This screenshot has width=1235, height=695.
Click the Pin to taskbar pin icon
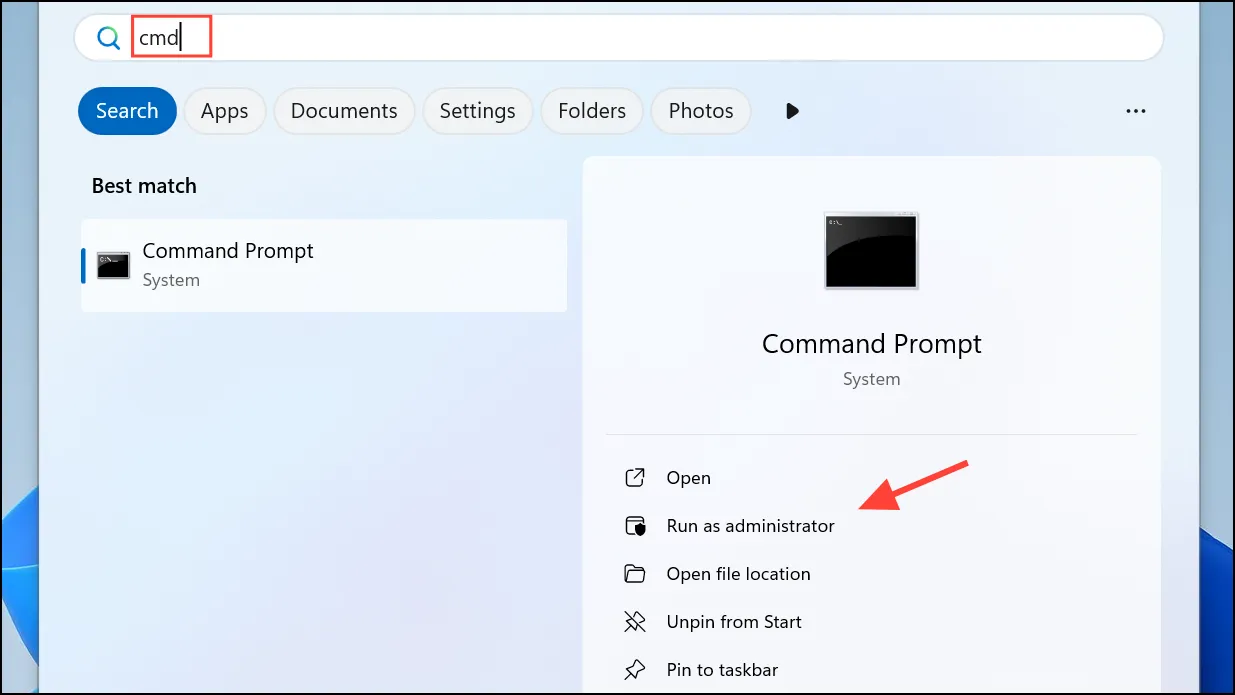(635, 669)
